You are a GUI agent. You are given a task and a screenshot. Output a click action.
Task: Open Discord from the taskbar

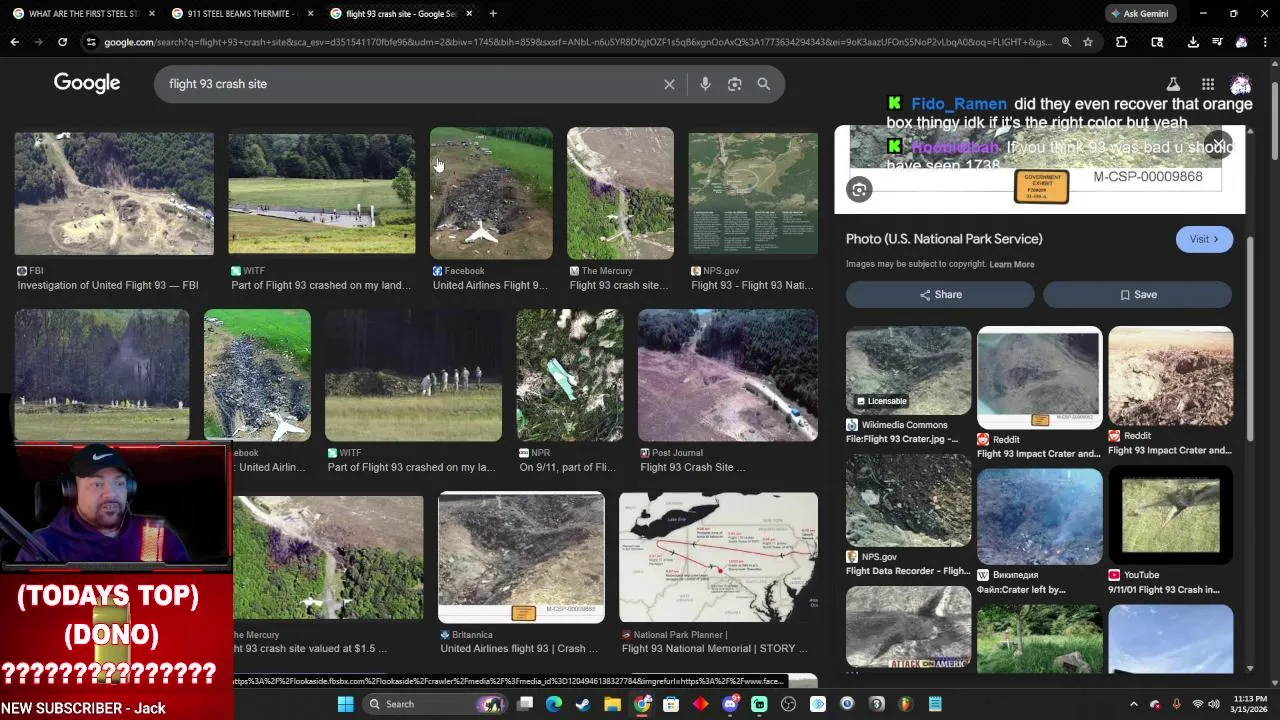730,704
